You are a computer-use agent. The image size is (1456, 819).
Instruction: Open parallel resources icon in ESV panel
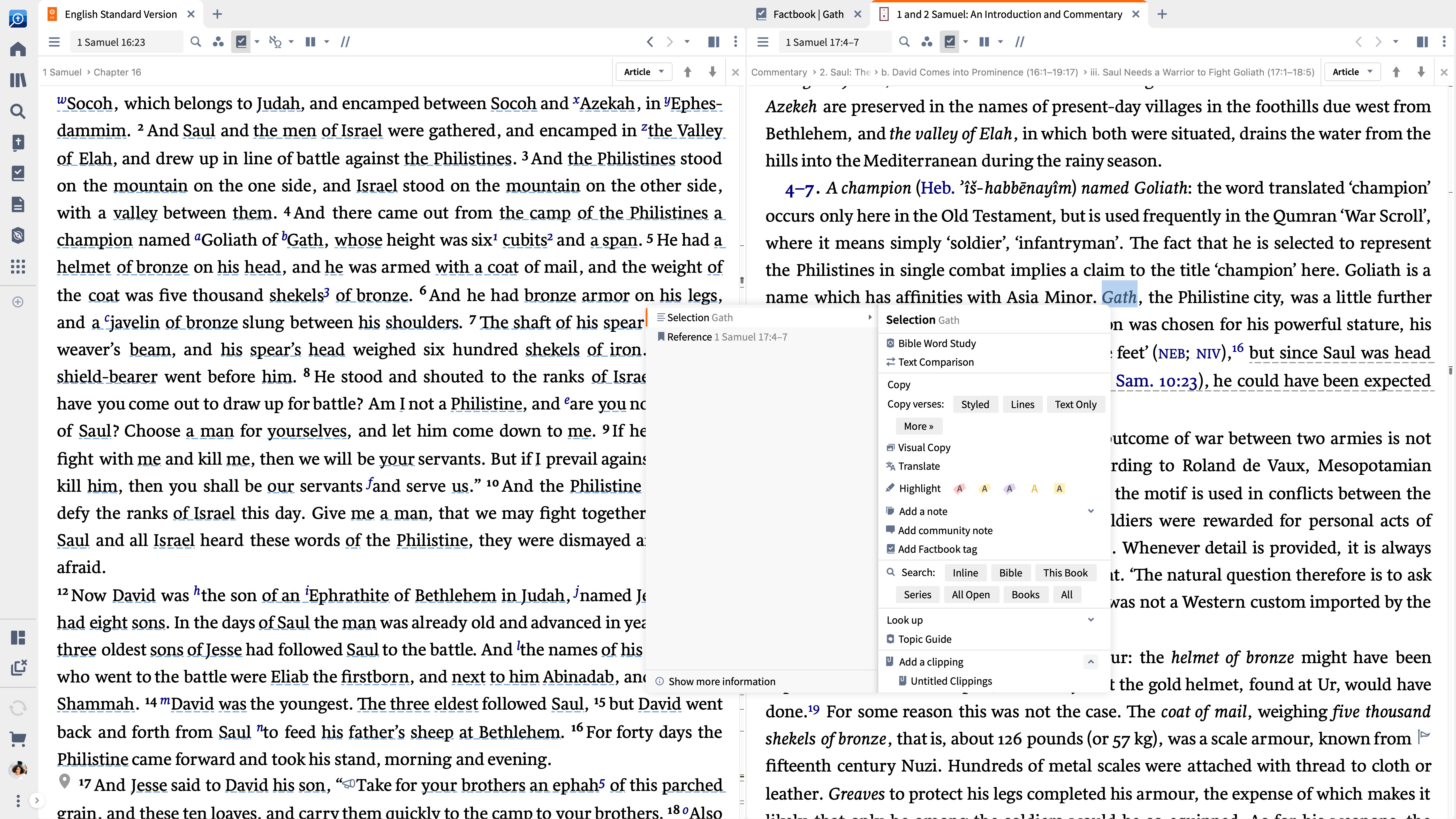tap(218, 42)
